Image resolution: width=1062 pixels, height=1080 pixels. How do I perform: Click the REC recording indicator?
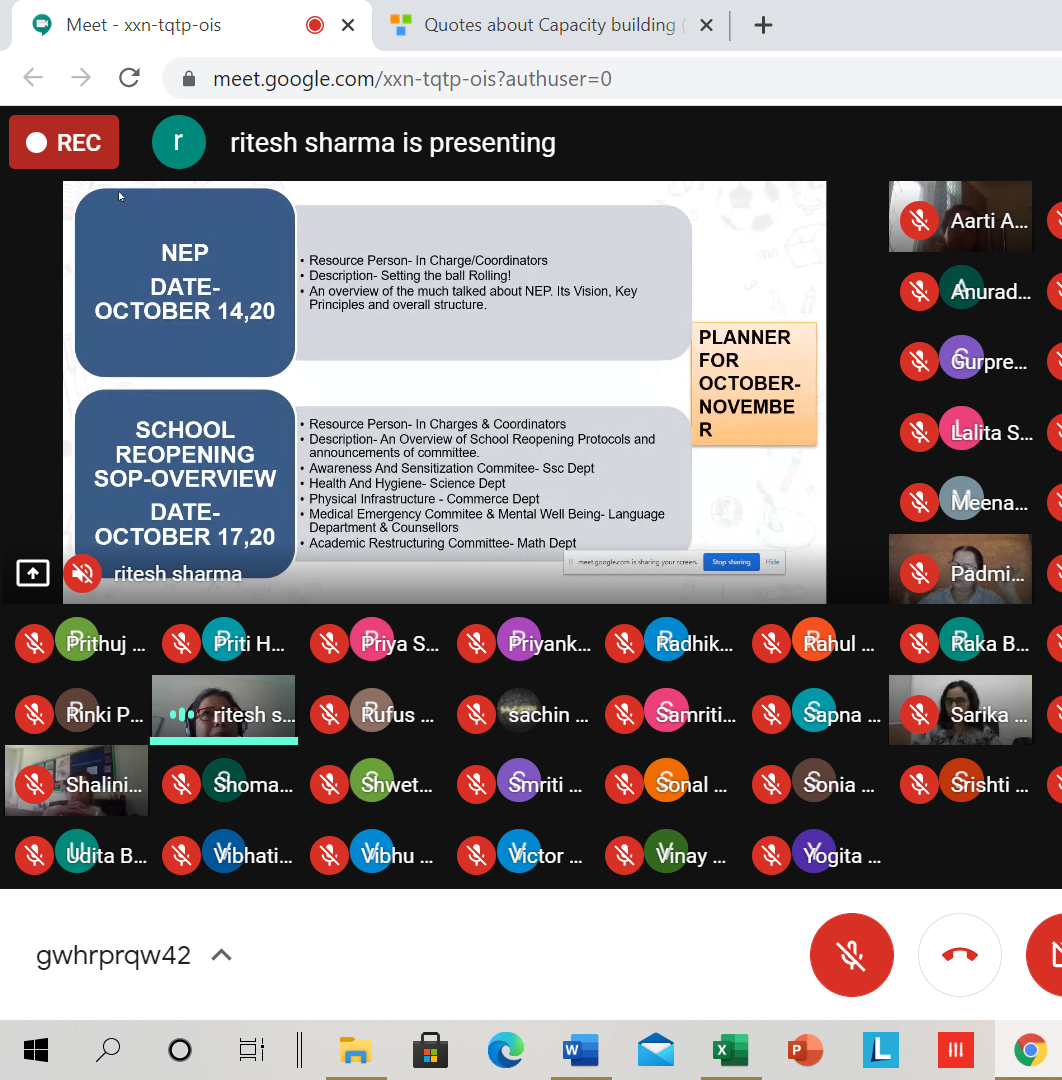point(64,143)
